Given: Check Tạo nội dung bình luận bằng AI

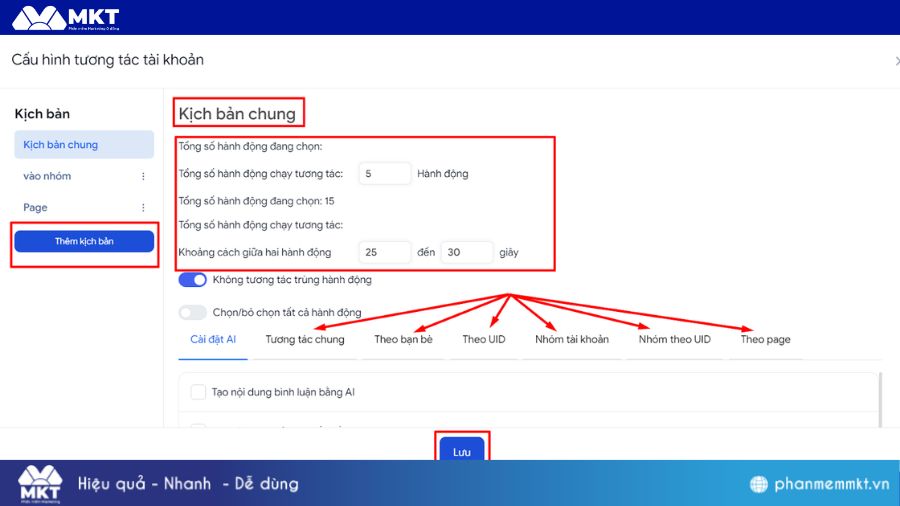Looking at the screenshot, I should pos(198,392).
